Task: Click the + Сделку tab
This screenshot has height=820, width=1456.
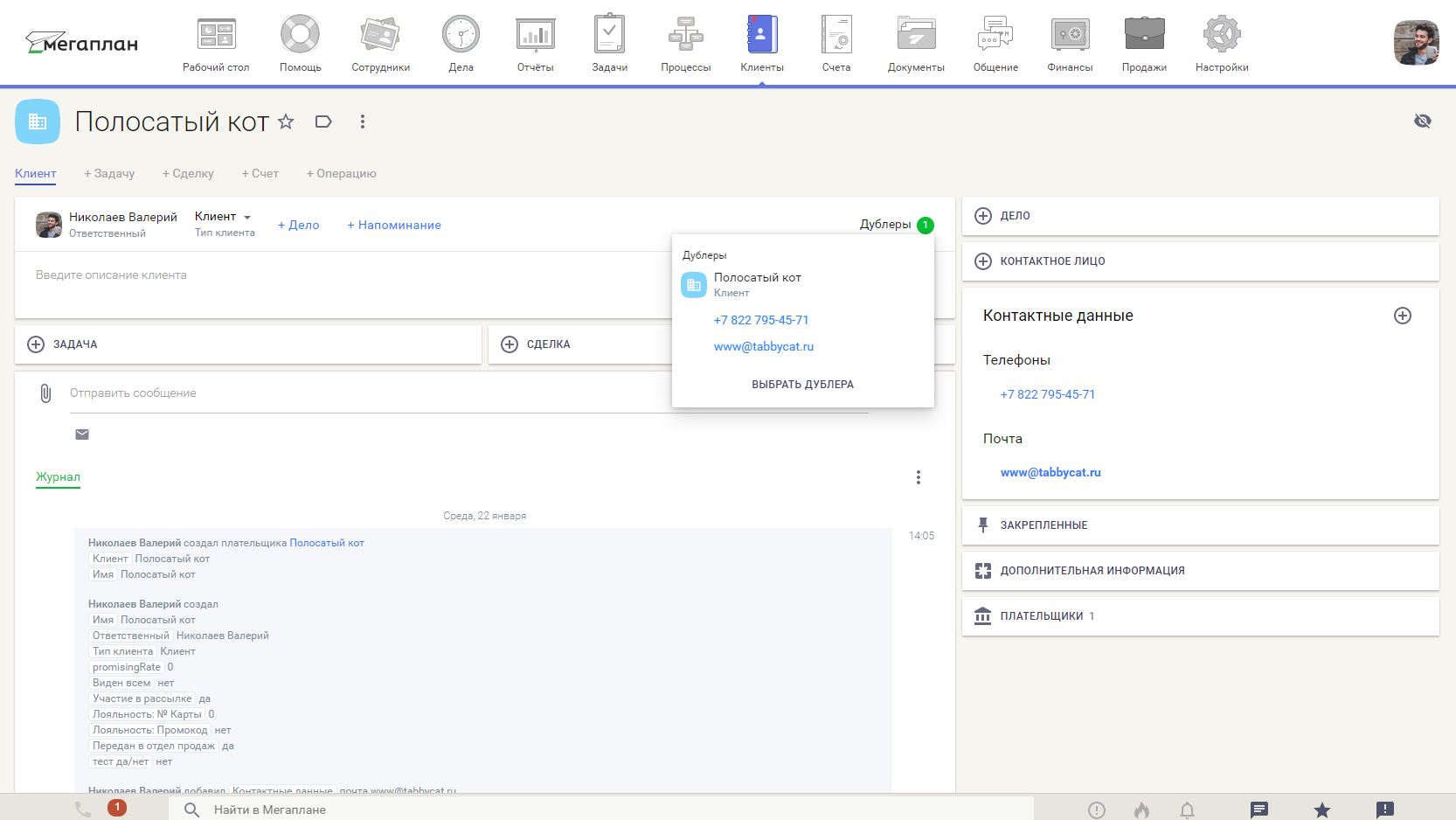Action: point(188,173)
